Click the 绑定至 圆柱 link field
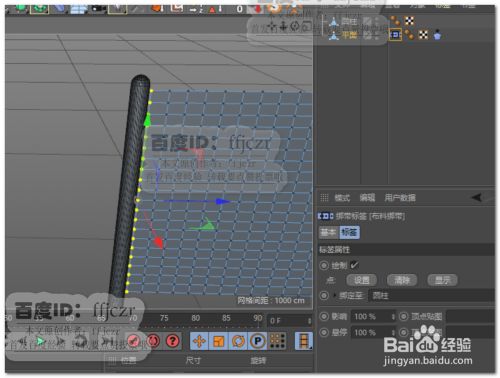Screen dimensions: 500x378 click(x=431, y=295)
